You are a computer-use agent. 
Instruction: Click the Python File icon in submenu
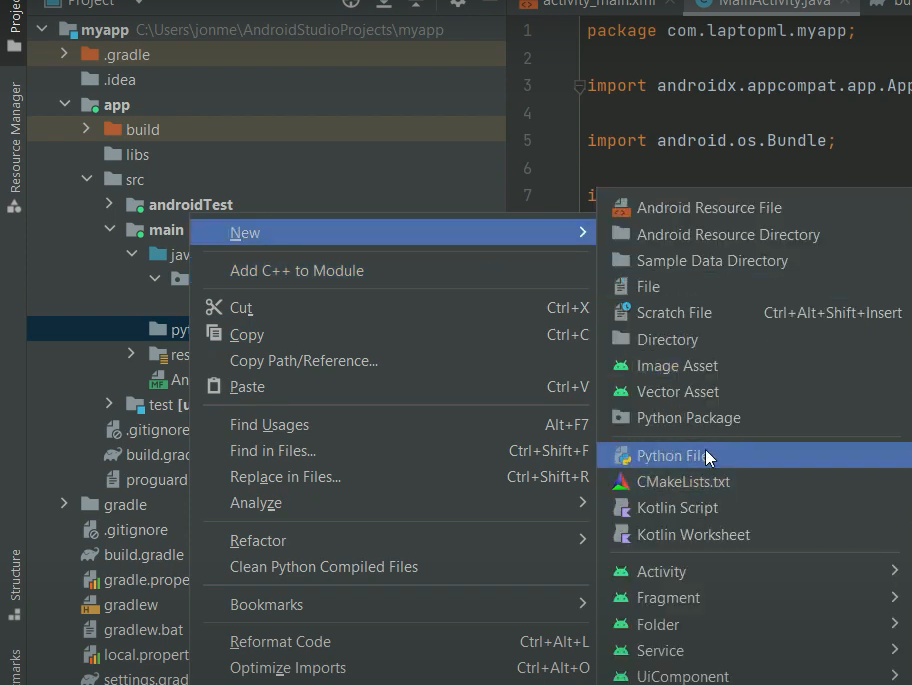point(622,456)
